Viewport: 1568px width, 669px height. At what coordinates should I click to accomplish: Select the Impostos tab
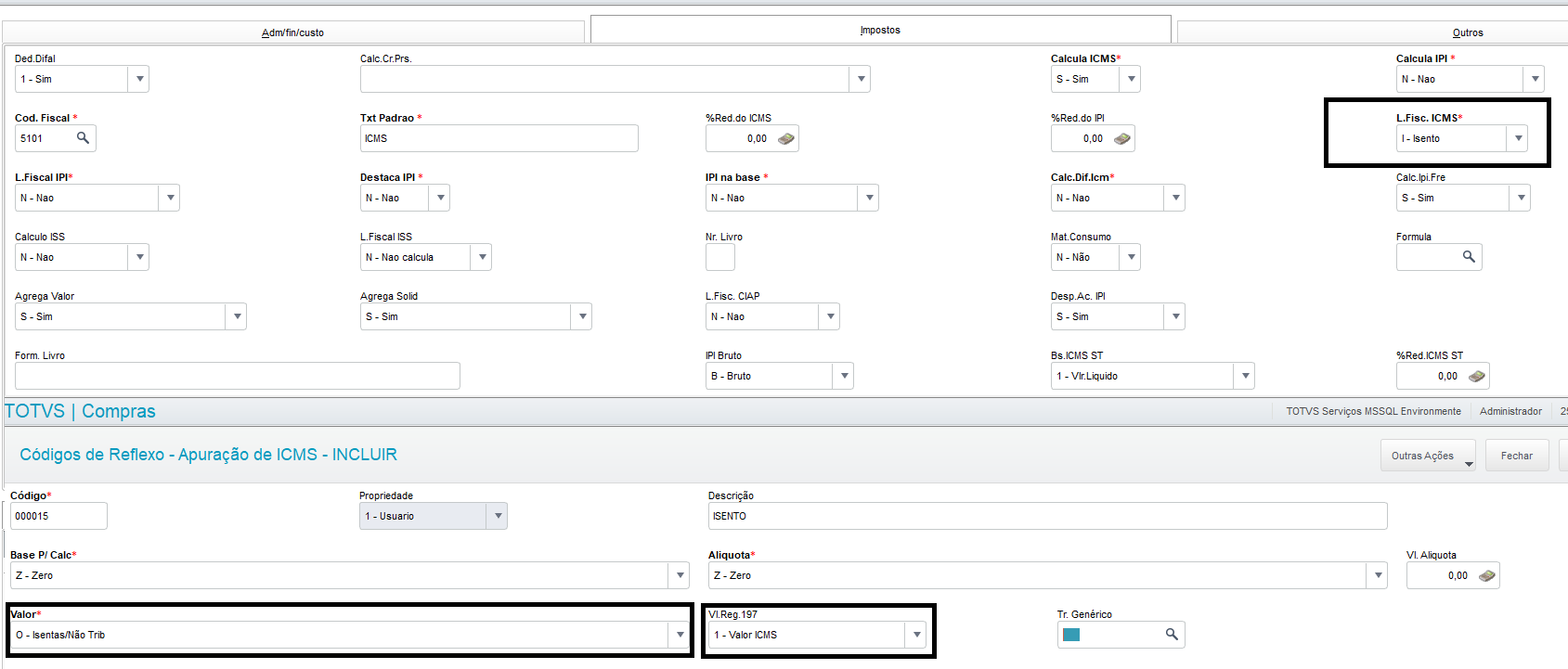pyautogui.click(x=880, y=30)
